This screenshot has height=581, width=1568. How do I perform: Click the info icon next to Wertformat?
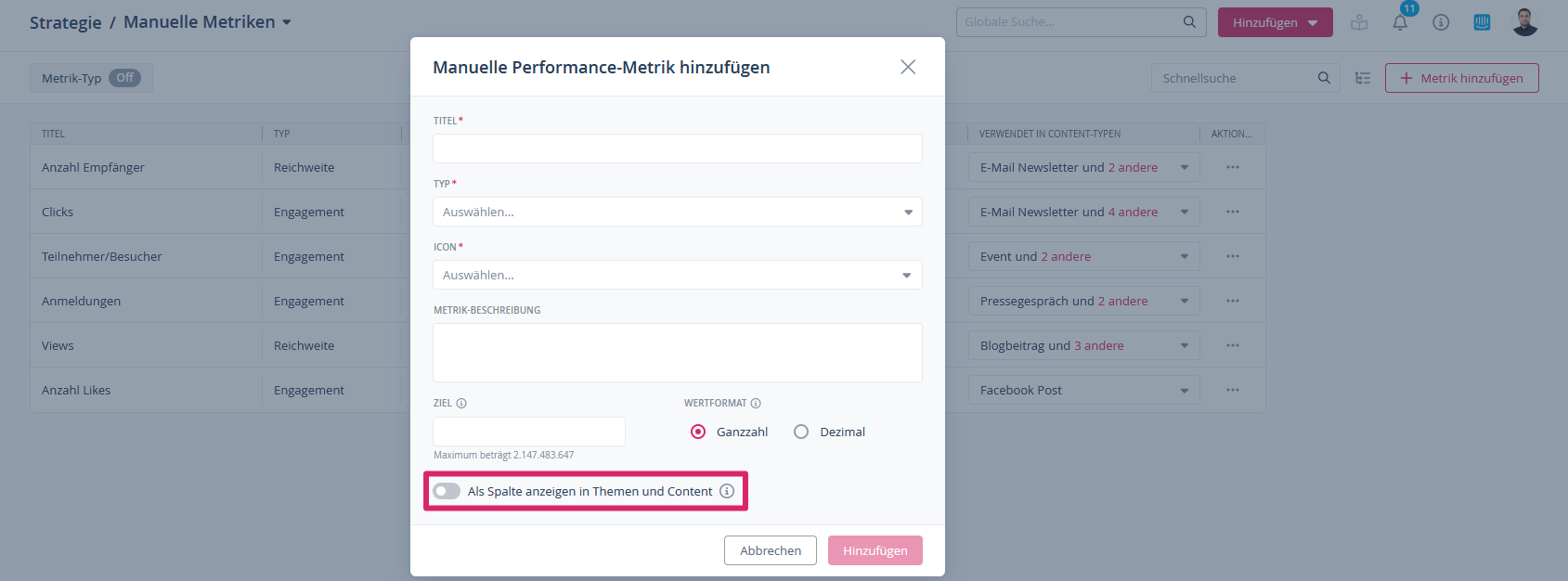[x=756, y=404]
